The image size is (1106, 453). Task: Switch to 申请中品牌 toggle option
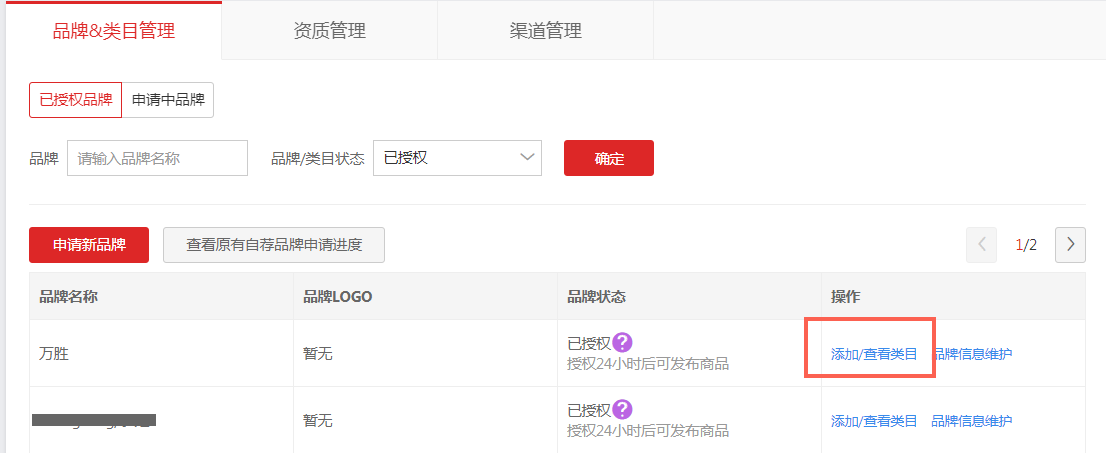(168, 100)
